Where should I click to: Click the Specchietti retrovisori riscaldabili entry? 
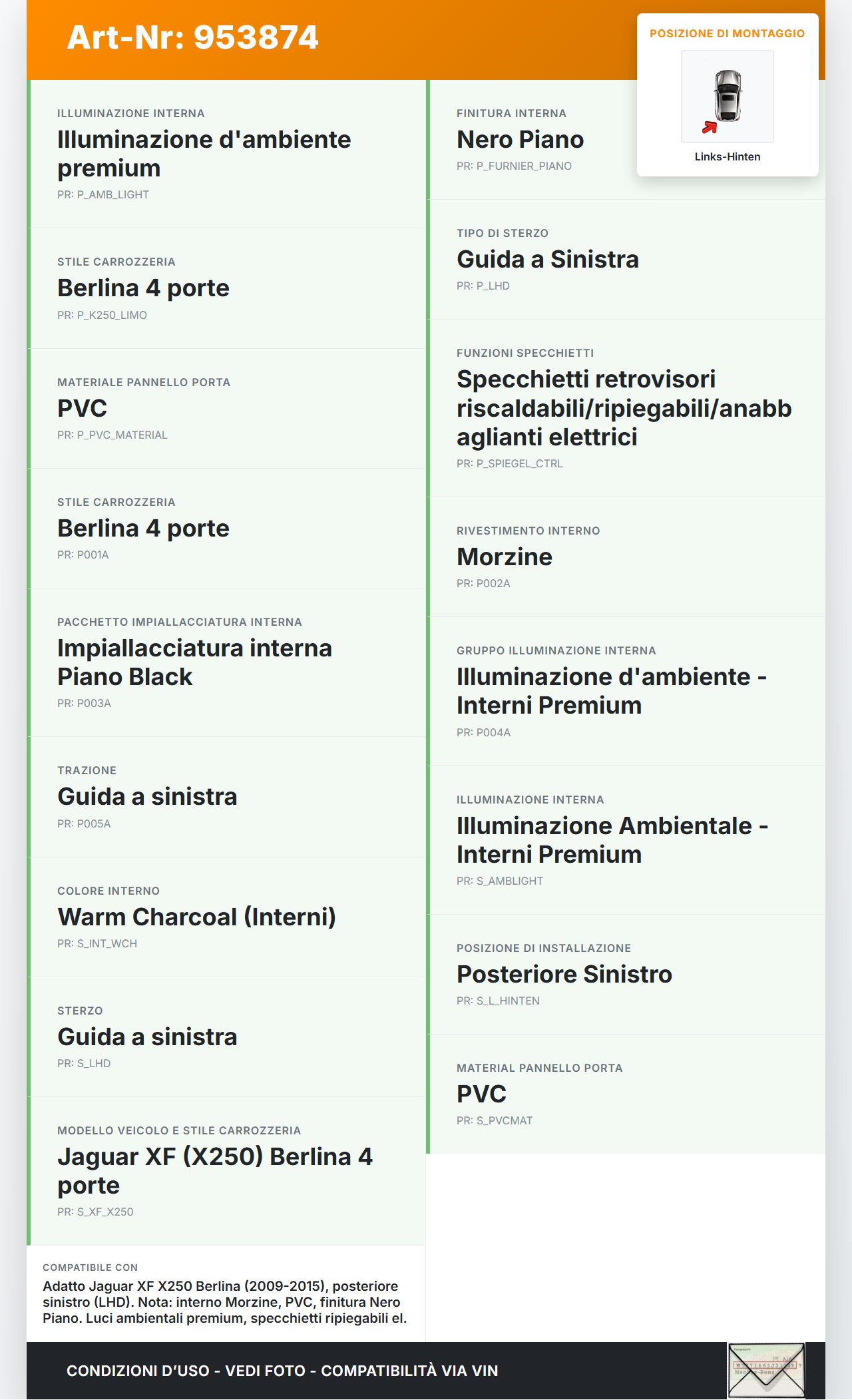[624, 407]
